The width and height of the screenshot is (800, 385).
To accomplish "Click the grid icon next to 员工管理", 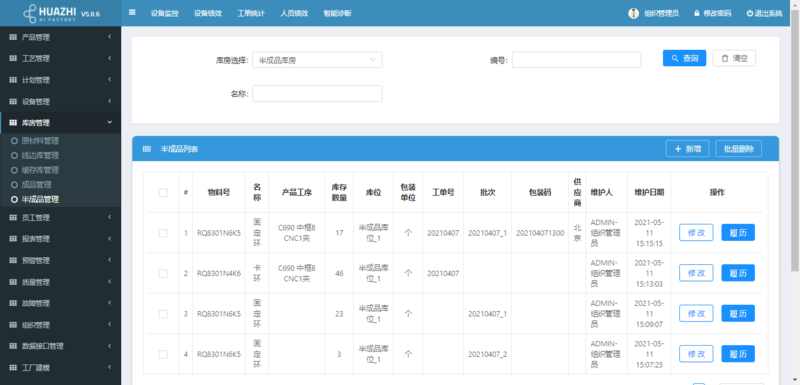I will 13,218.
